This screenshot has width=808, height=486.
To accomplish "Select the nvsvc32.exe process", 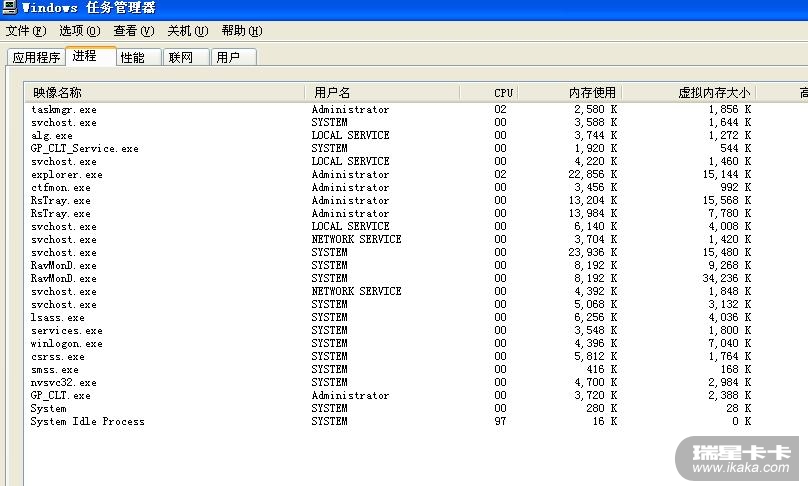I will (x=63, y=382).
